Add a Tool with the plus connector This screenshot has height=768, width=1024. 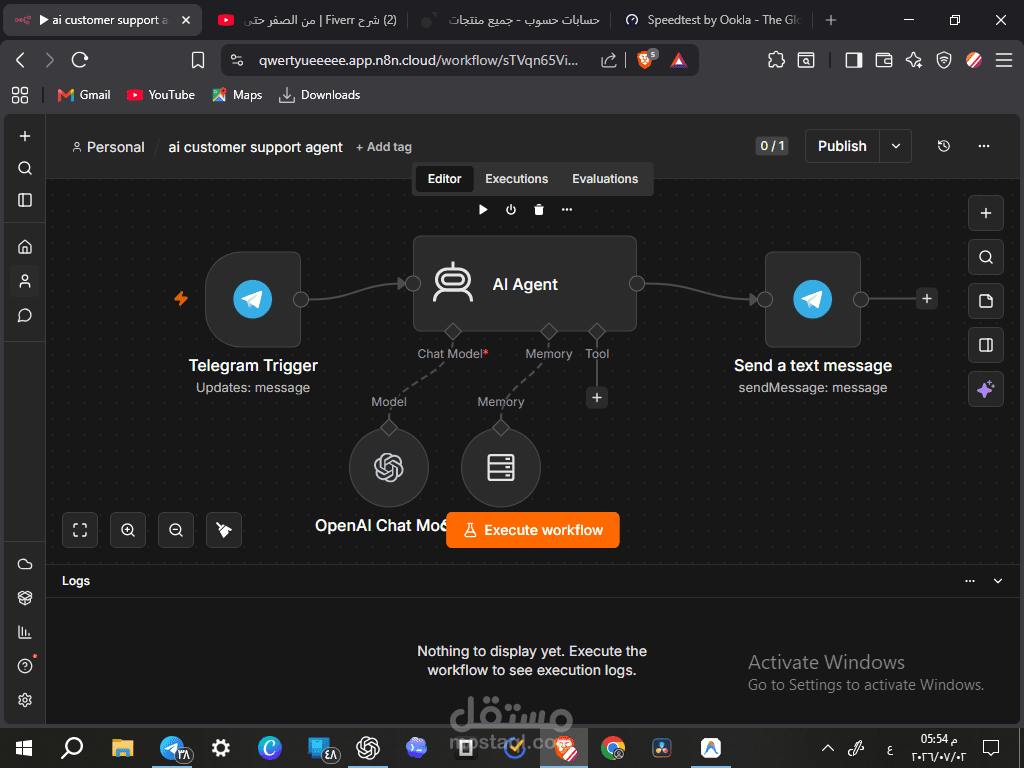[597, 397]
